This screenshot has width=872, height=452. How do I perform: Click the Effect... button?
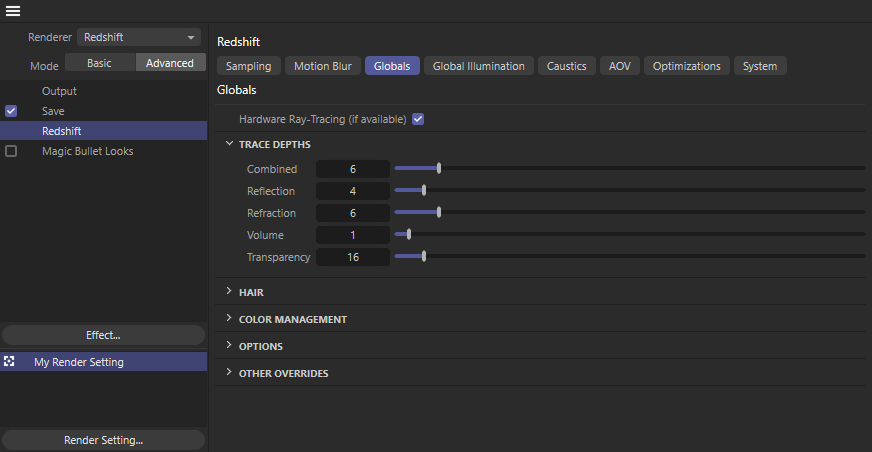[x=103, y=335]
